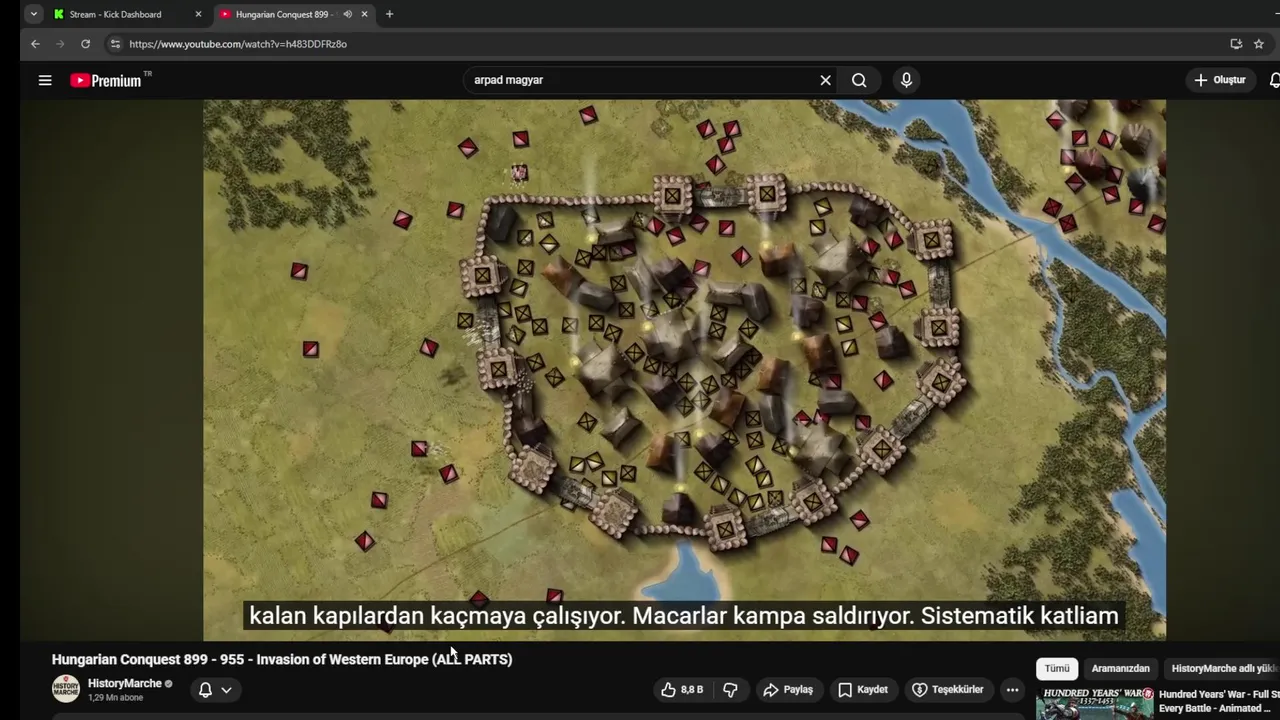Share video via Paylaş button

[788, 690]
